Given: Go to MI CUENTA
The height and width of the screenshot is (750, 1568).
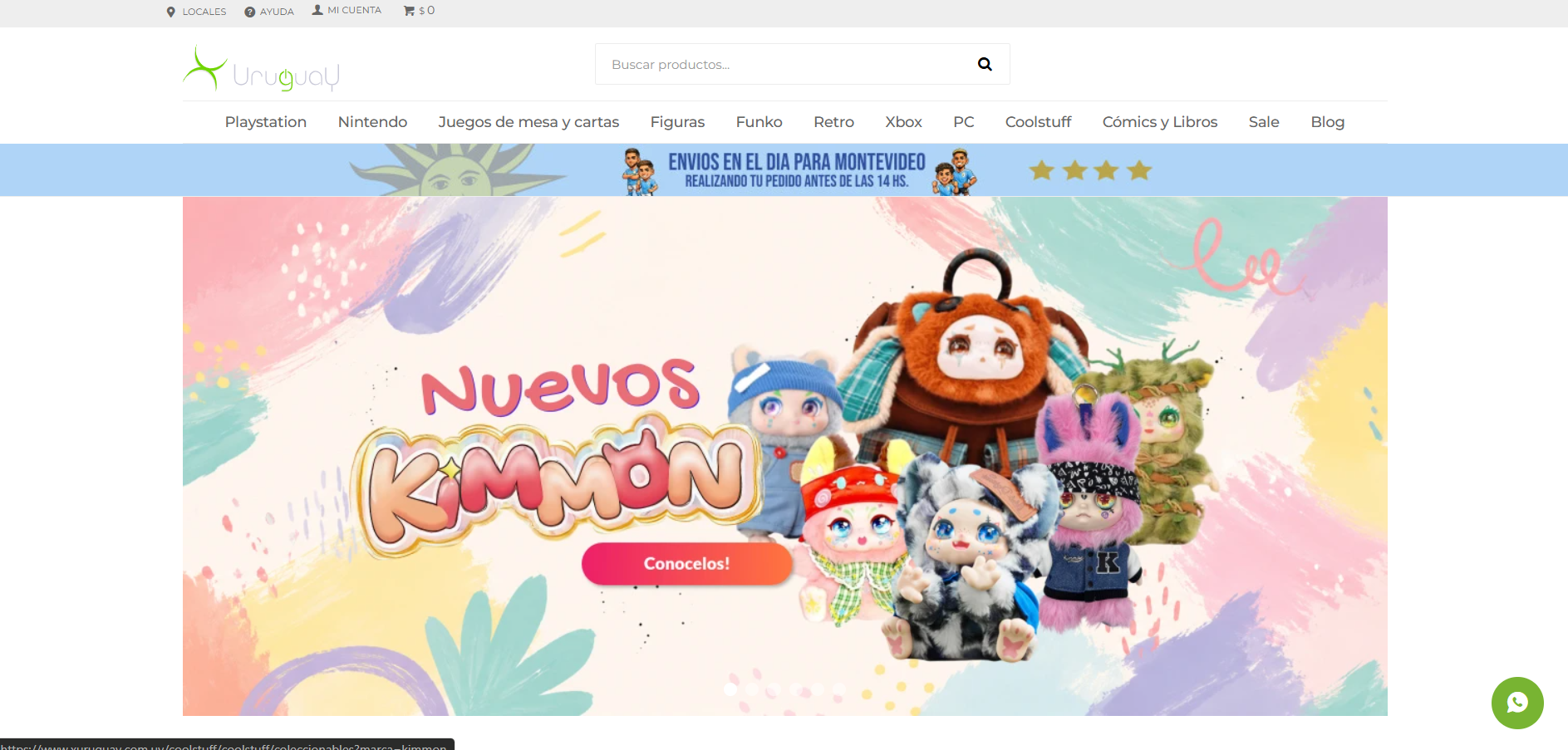Looking at the screenshot, I should pyautogui.click(x=355, y=10).
